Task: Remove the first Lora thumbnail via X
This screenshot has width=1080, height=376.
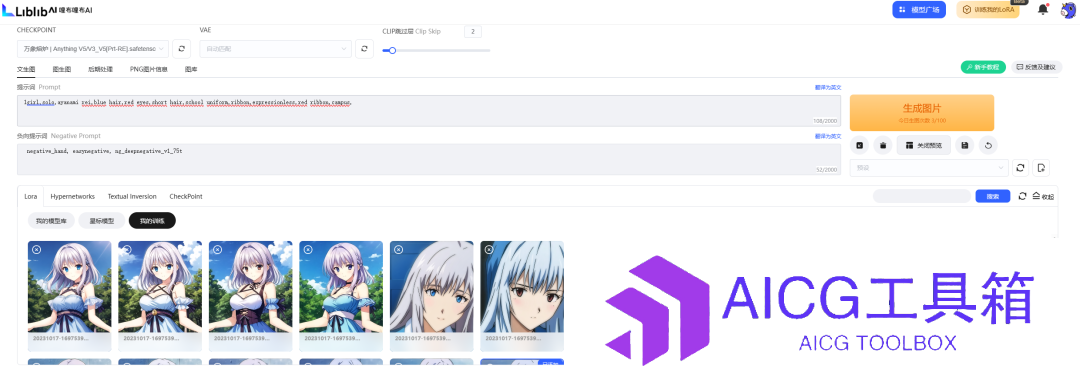Action: pos(37,249)
